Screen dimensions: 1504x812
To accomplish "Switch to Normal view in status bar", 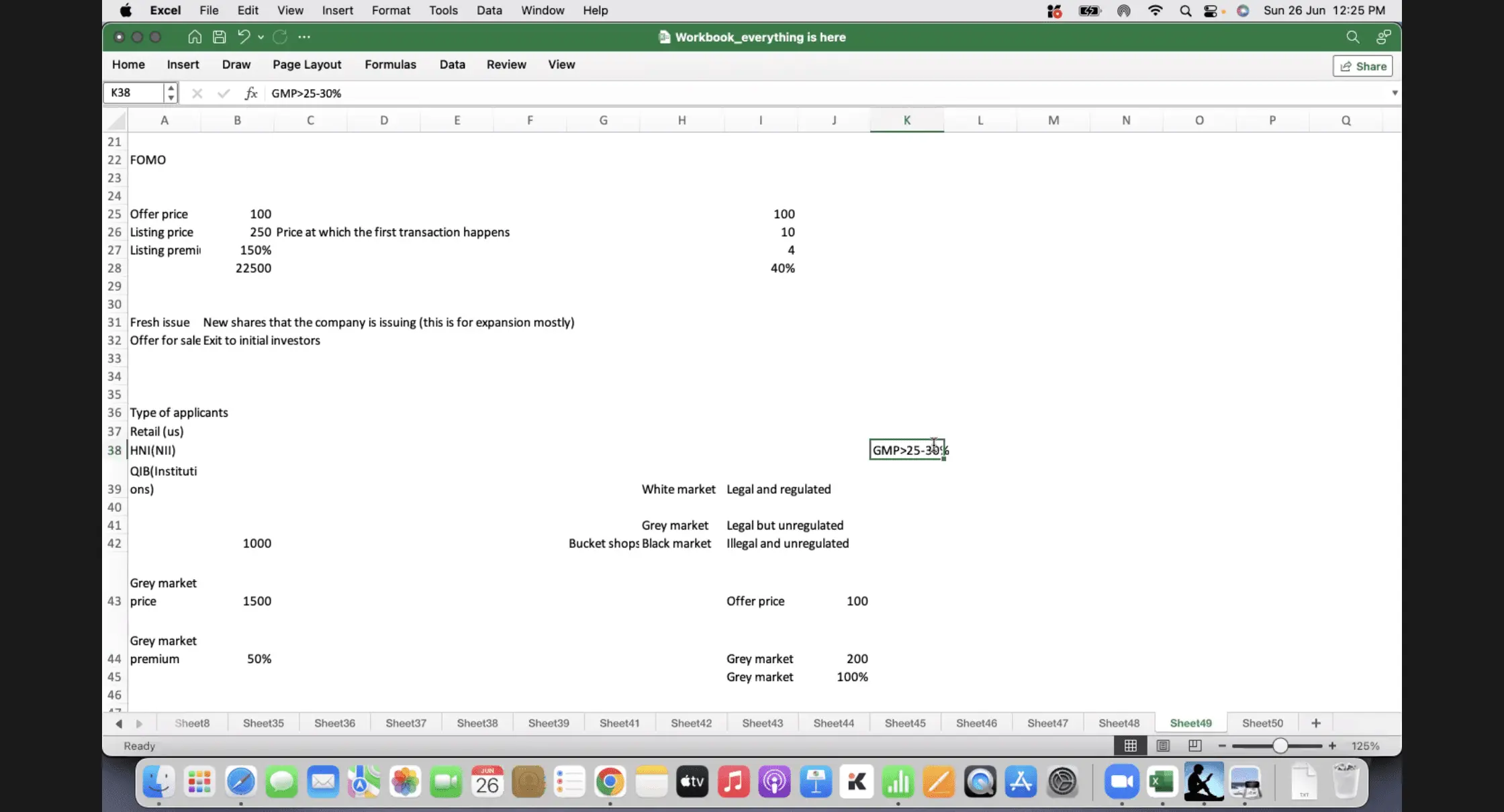I will click(x=1131, y=746).
